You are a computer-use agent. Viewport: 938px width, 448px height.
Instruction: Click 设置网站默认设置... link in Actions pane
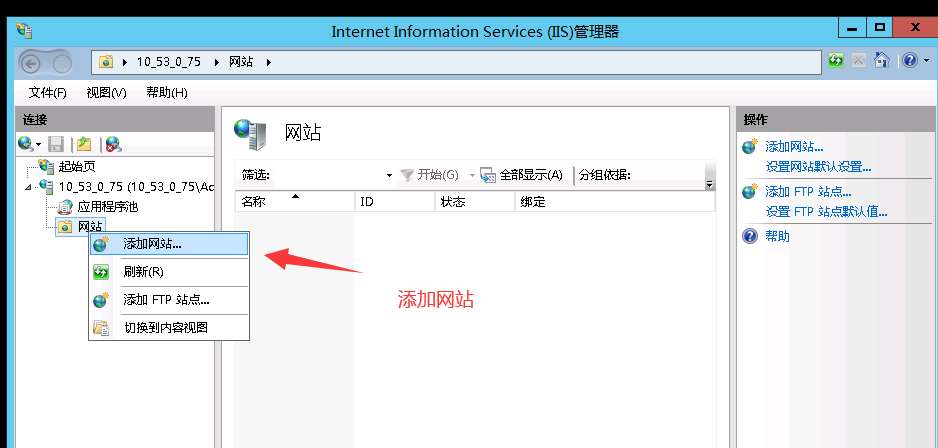point(817,167)
